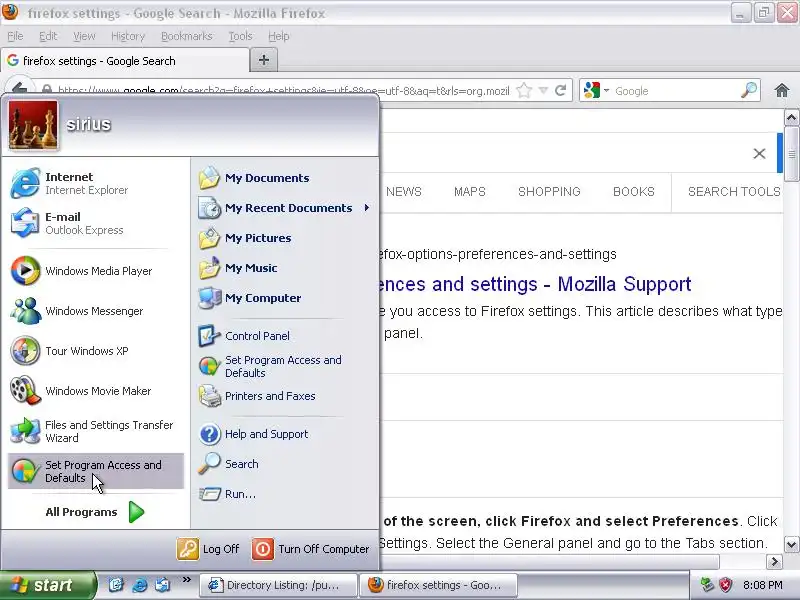
Task: Open Windows Media Player
Action: [x=95, y=270]
